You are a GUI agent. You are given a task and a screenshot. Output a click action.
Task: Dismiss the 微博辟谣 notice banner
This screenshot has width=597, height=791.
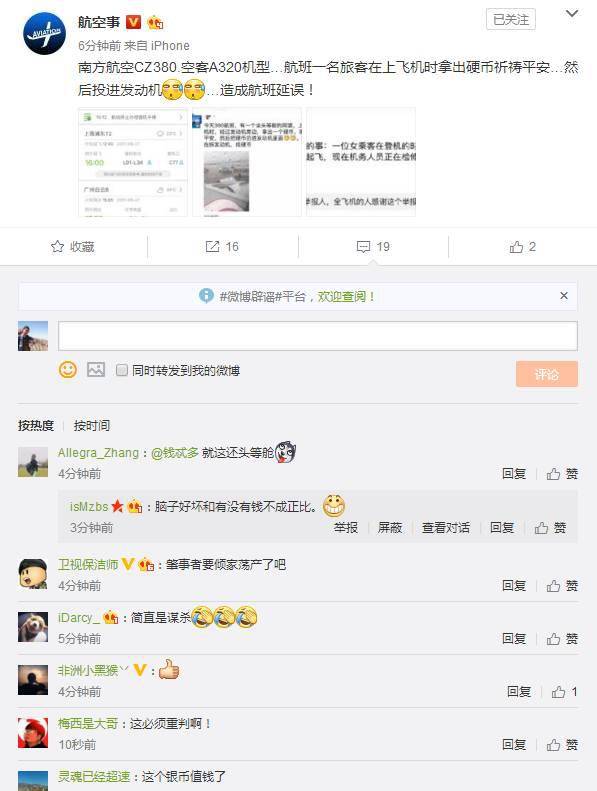564,296
